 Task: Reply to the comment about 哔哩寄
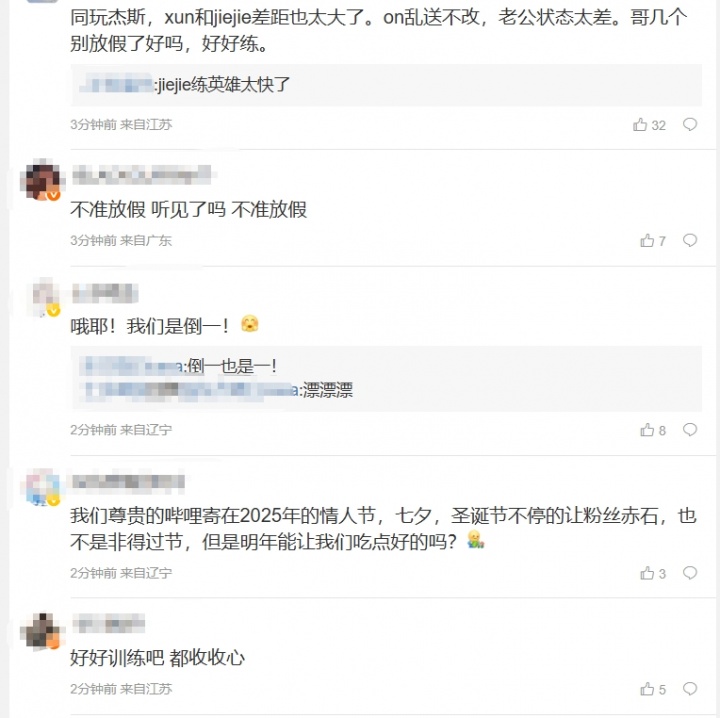tap(690, 574)
